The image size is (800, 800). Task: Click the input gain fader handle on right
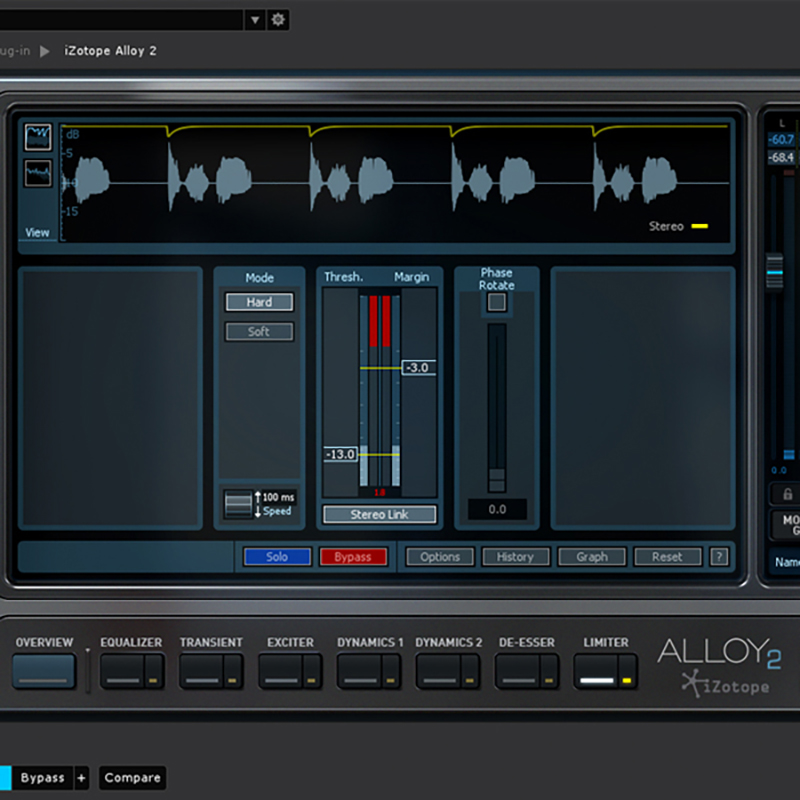click(x=774, y=271)
